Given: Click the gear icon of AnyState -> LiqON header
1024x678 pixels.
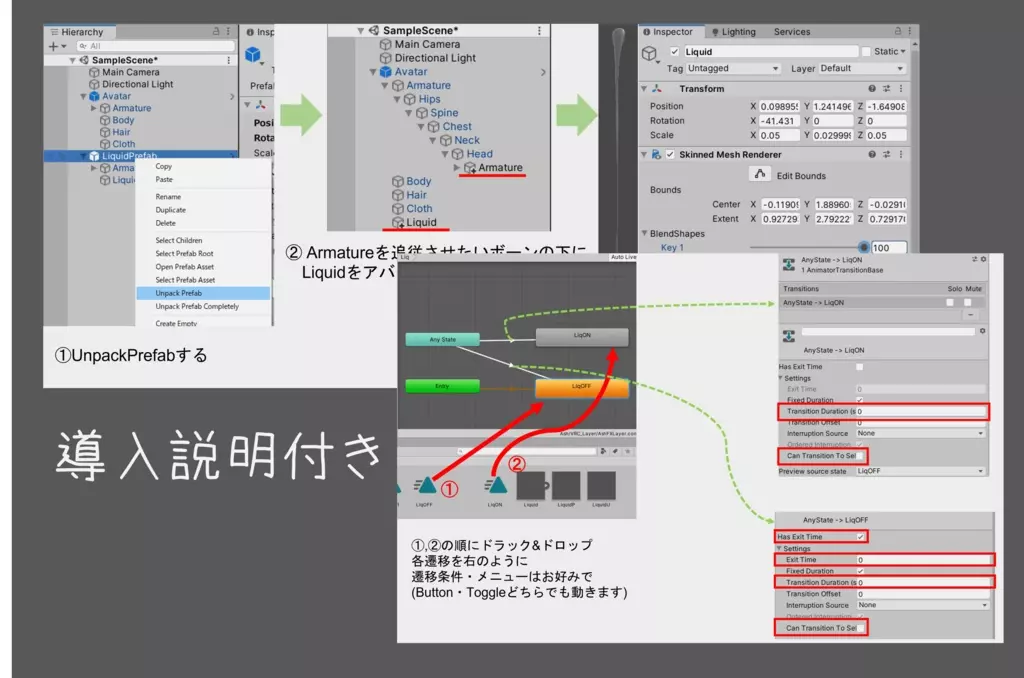Looking at the screenshot, I should point(983,259).
